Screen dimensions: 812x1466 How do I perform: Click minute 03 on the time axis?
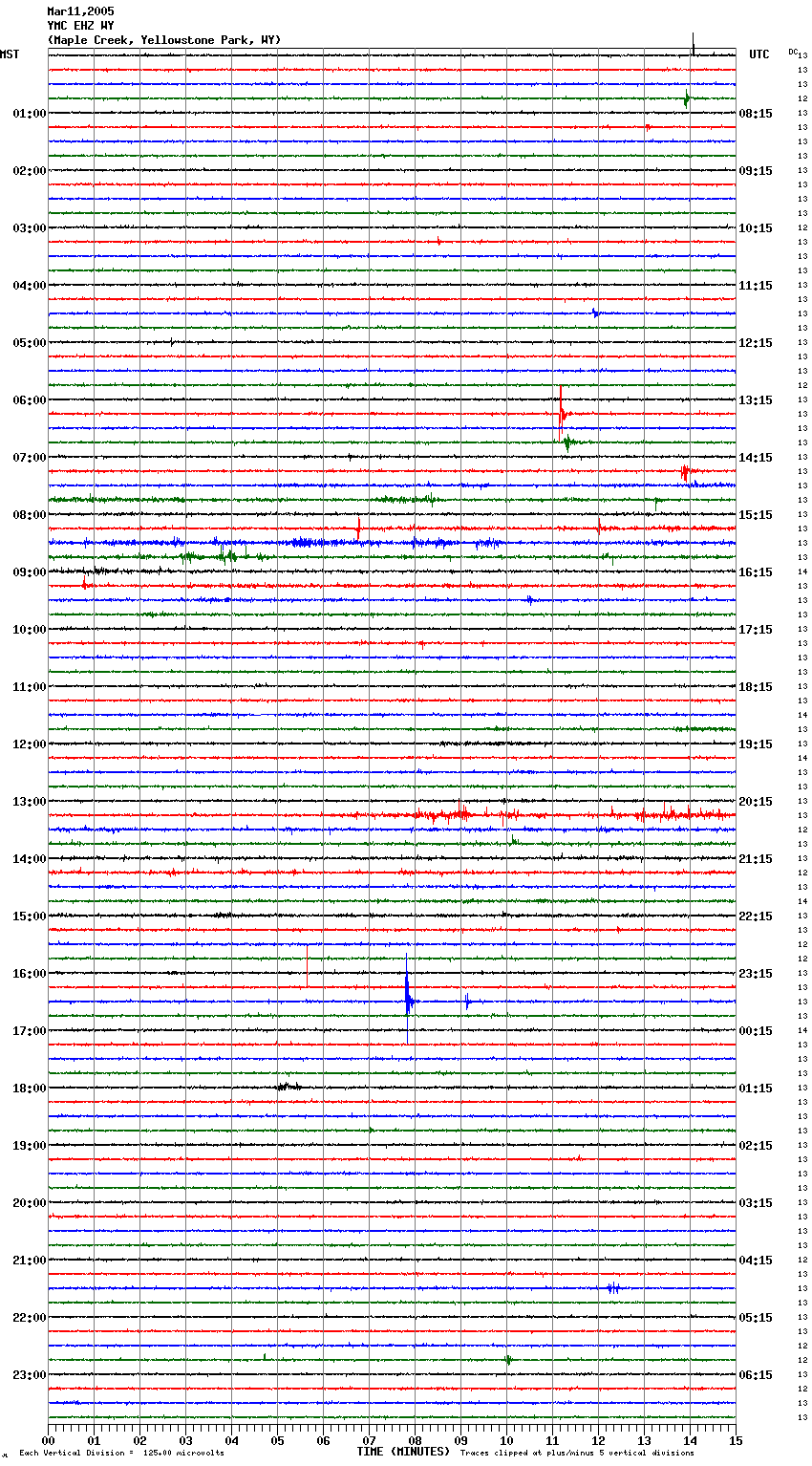click(x=185, y=1440)
